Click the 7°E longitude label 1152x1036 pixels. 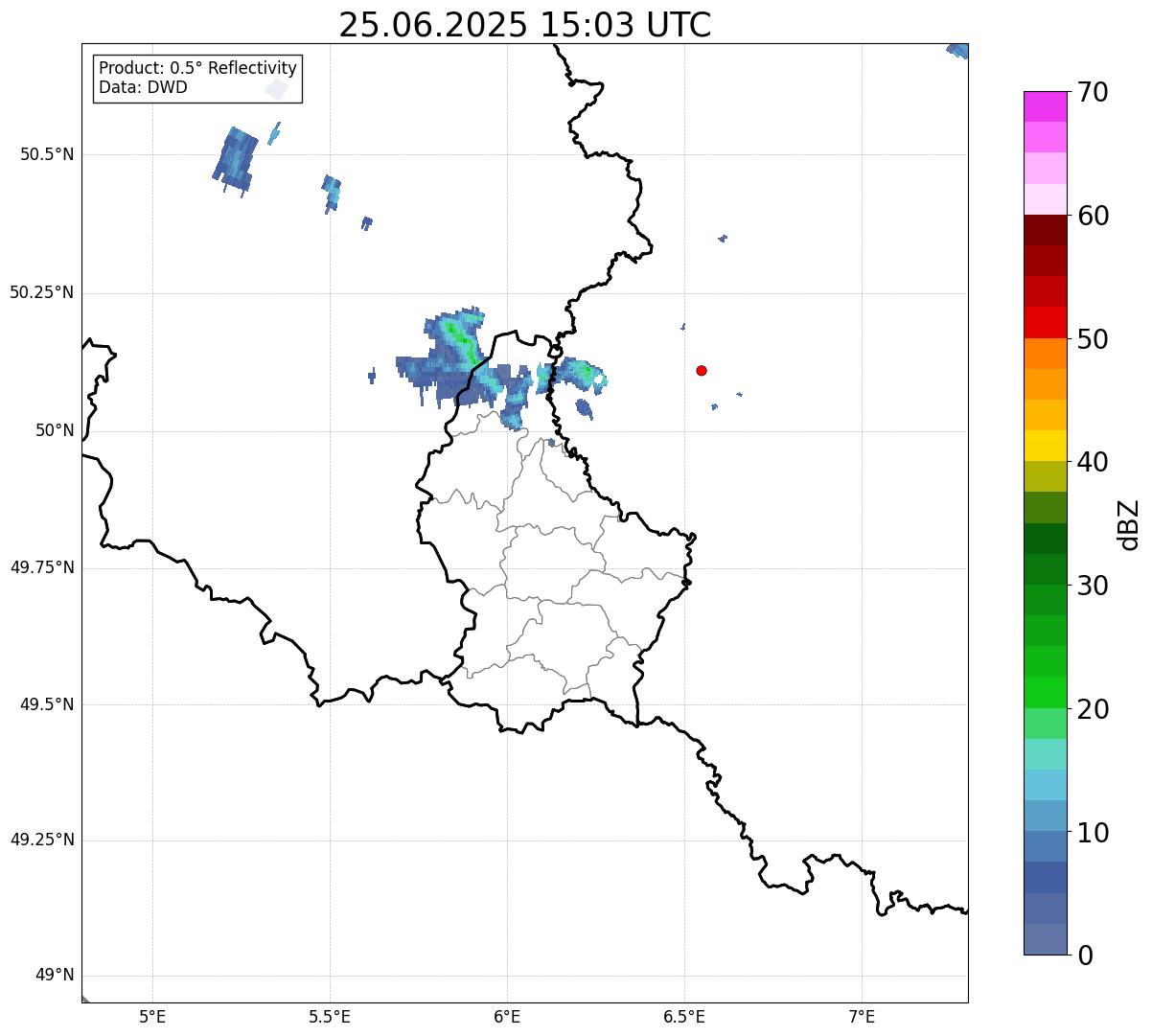[x=862, y=1017]
